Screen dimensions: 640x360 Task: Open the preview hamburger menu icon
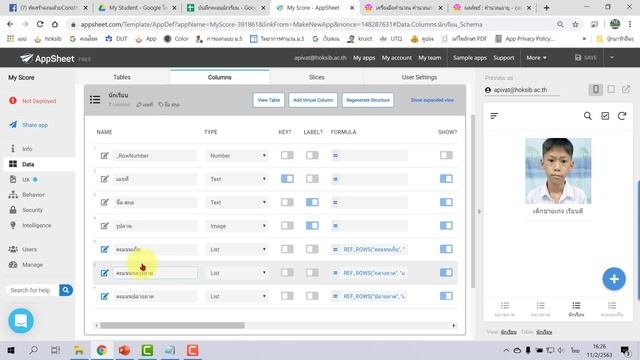pyautogui.click(x=494, y=116)
